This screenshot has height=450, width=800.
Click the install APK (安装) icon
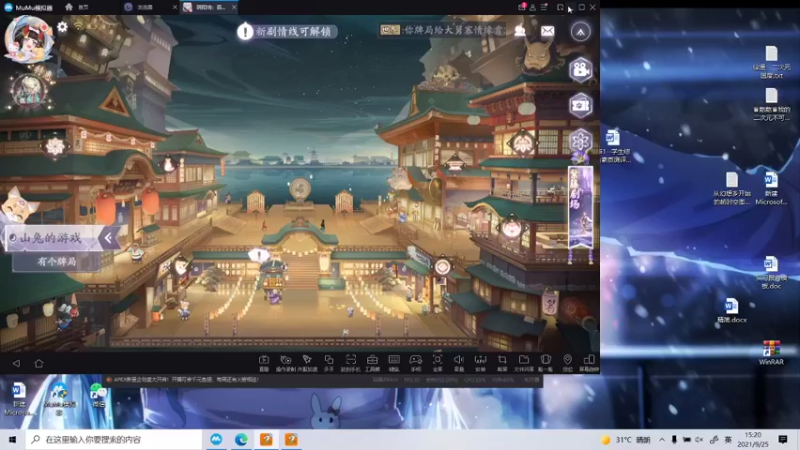tap(480, 363)
